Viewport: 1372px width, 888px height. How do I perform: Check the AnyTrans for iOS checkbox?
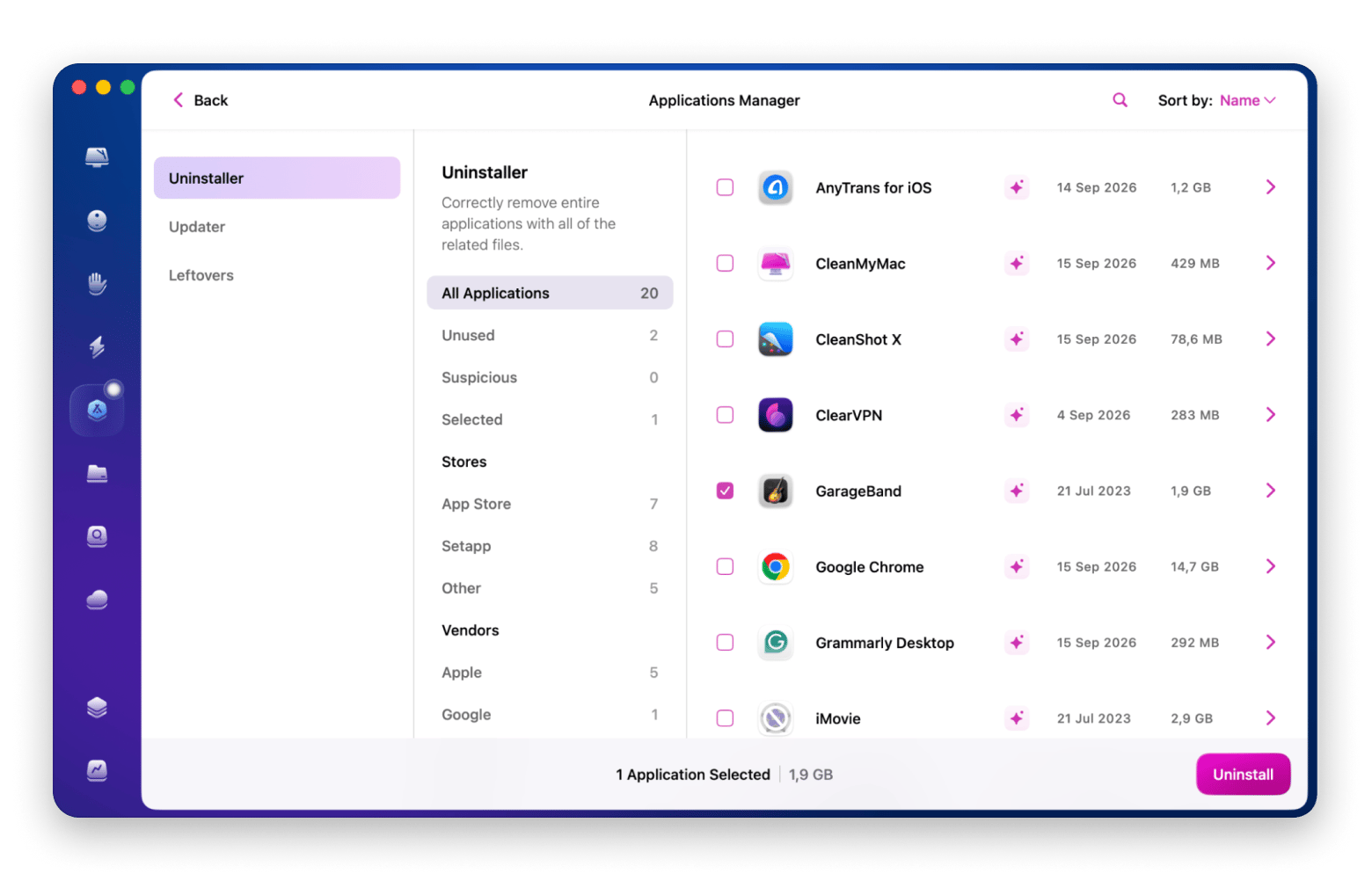[725, 187]
